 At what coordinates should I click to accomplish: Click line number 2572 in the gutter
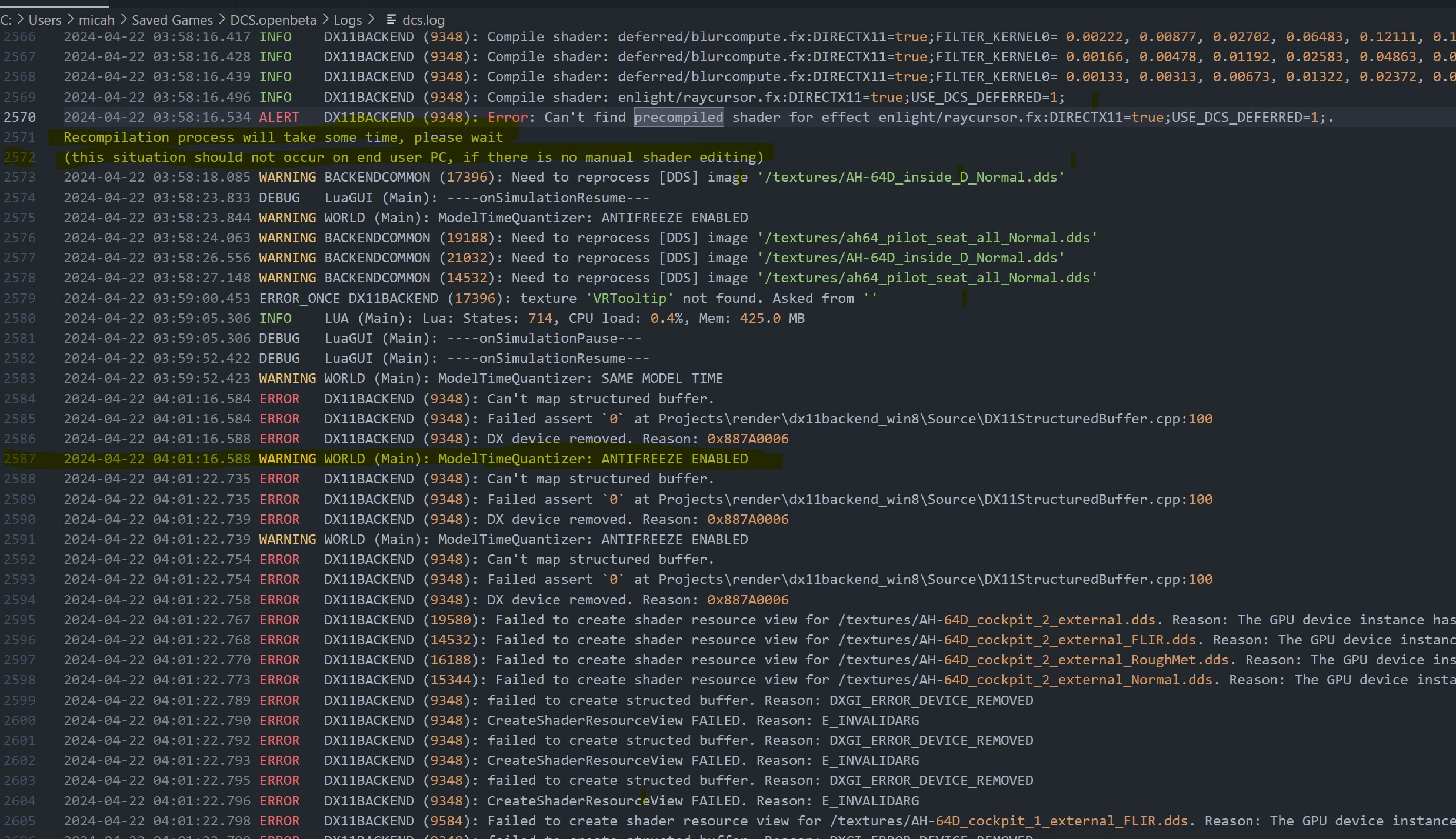click(x=19, y=157)
